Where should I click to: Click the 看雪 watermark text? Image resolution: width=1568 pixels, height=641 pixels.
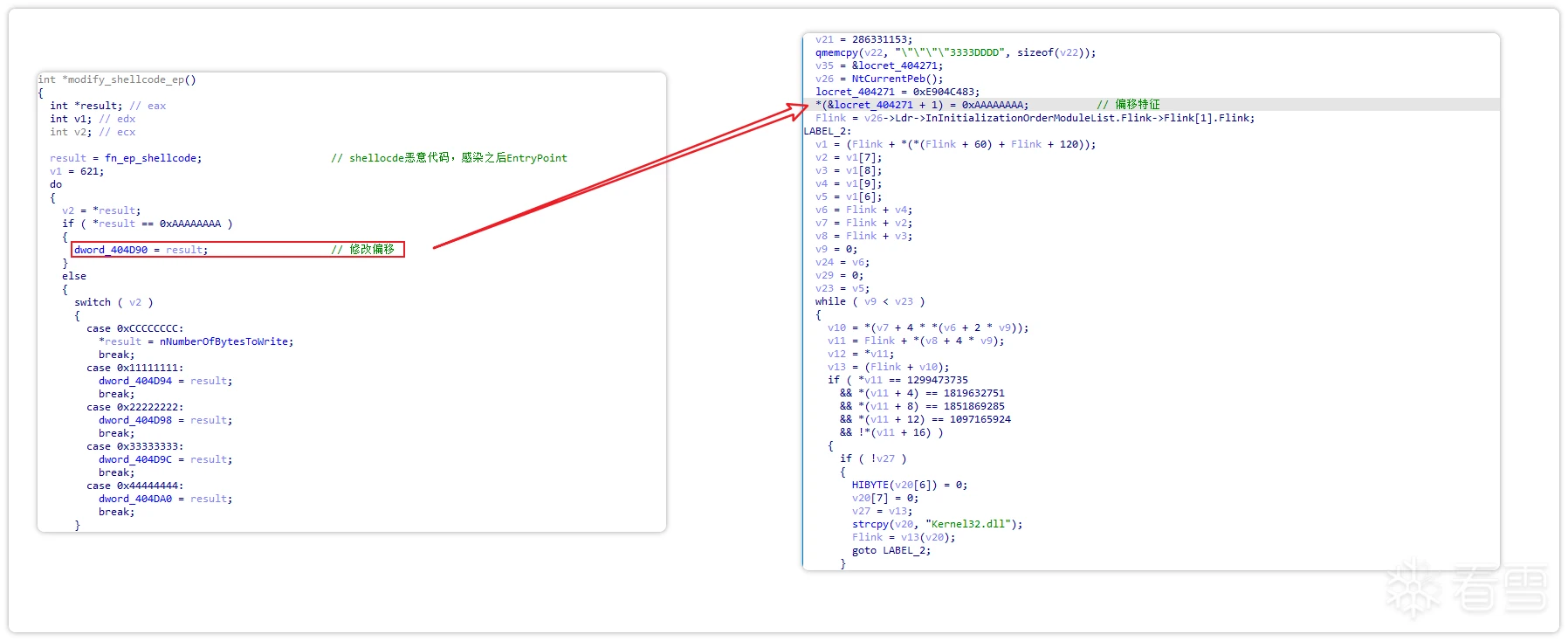pyautogui.click(x=1499, y=589)
